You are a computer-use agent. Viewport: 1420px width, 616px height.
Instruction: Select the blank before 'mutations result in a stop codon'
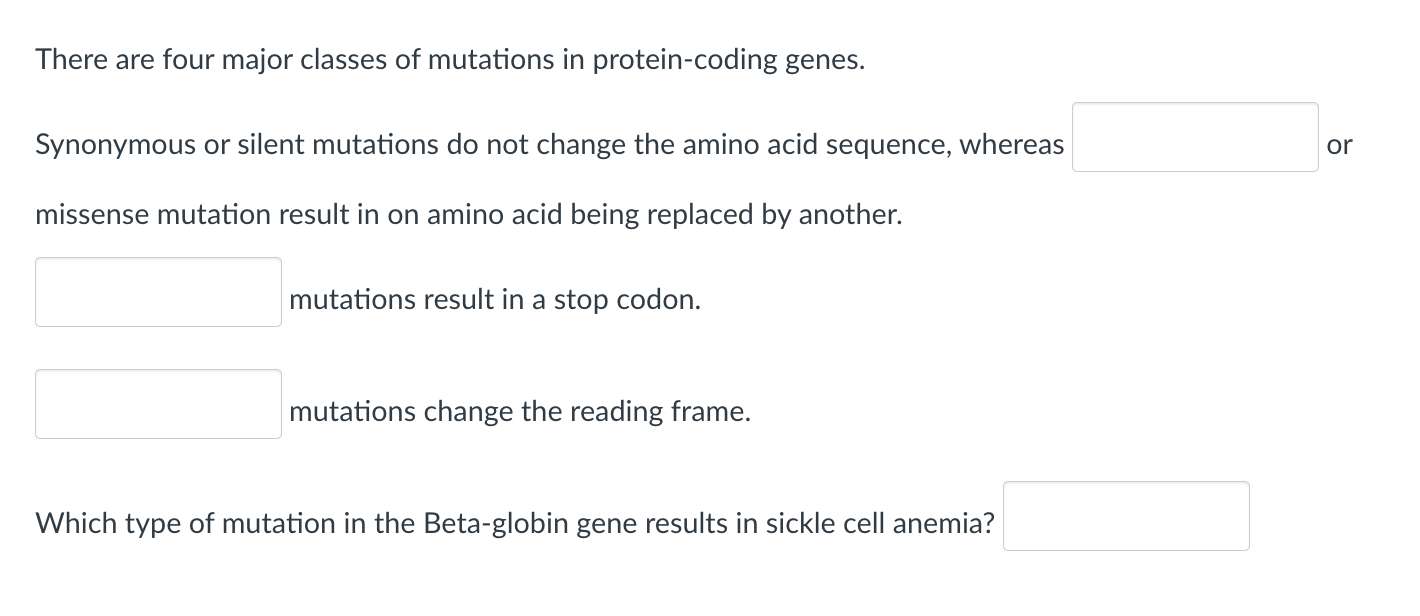(158, 292)
